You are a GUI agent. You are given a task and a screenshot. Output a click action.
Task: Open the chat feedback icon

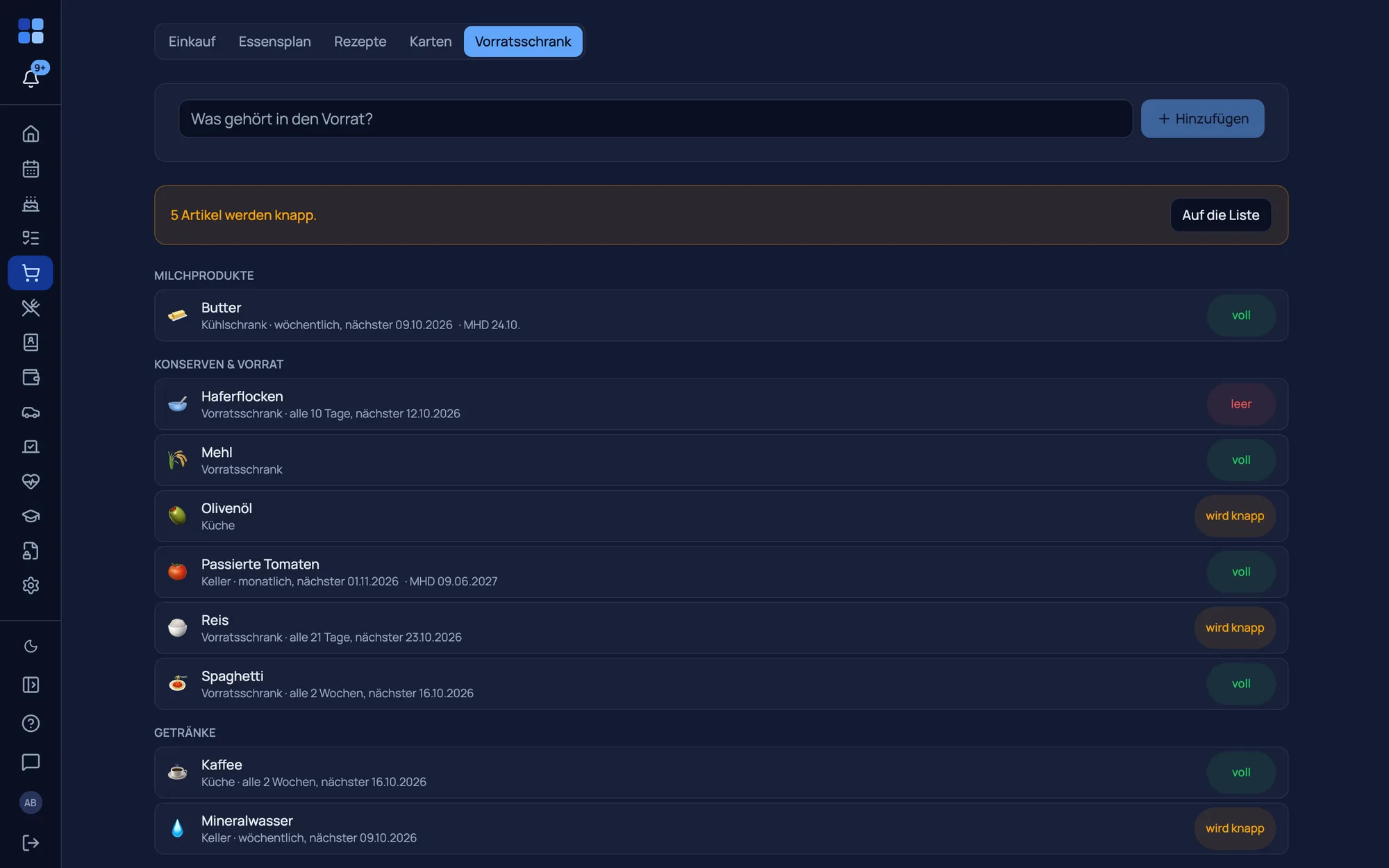[31, 762]
